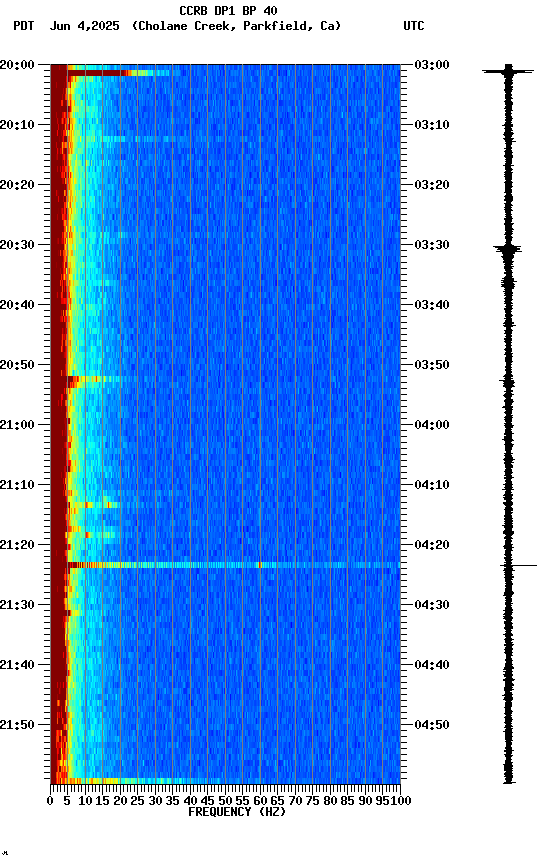The height and width of the screenshot is (864, 552).
Task: Click the UTC time label "04:50"
Action: [x=432, y=726]
